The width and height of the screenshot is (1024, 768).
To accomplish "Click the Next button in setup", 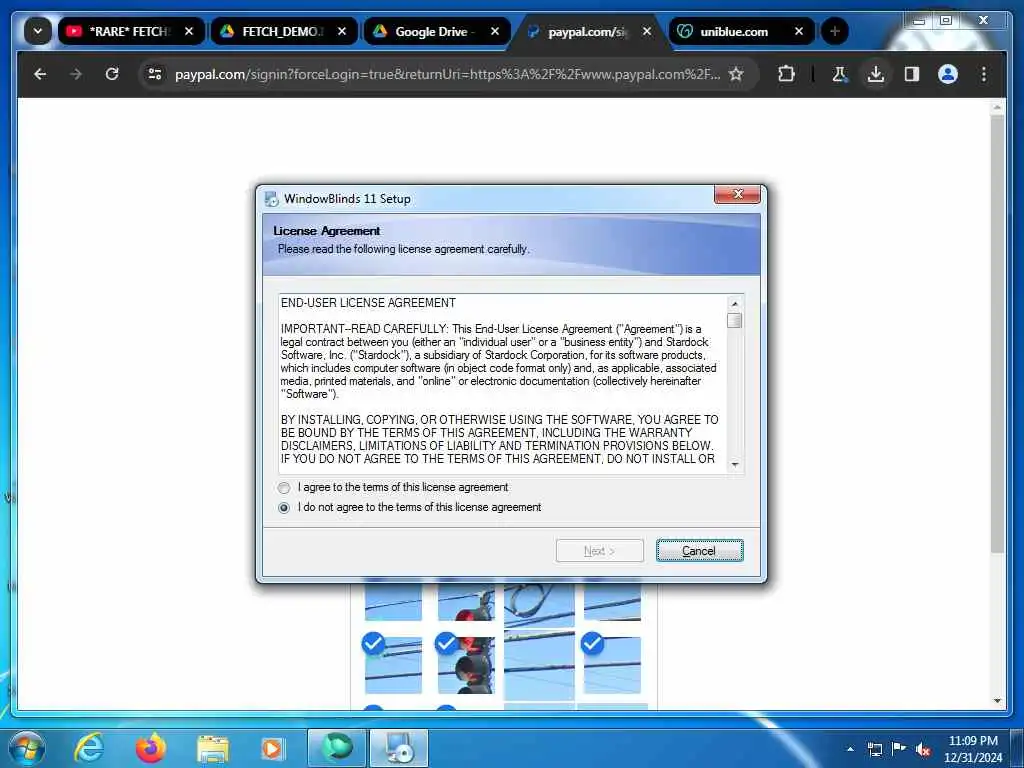I will pos(600,551).
